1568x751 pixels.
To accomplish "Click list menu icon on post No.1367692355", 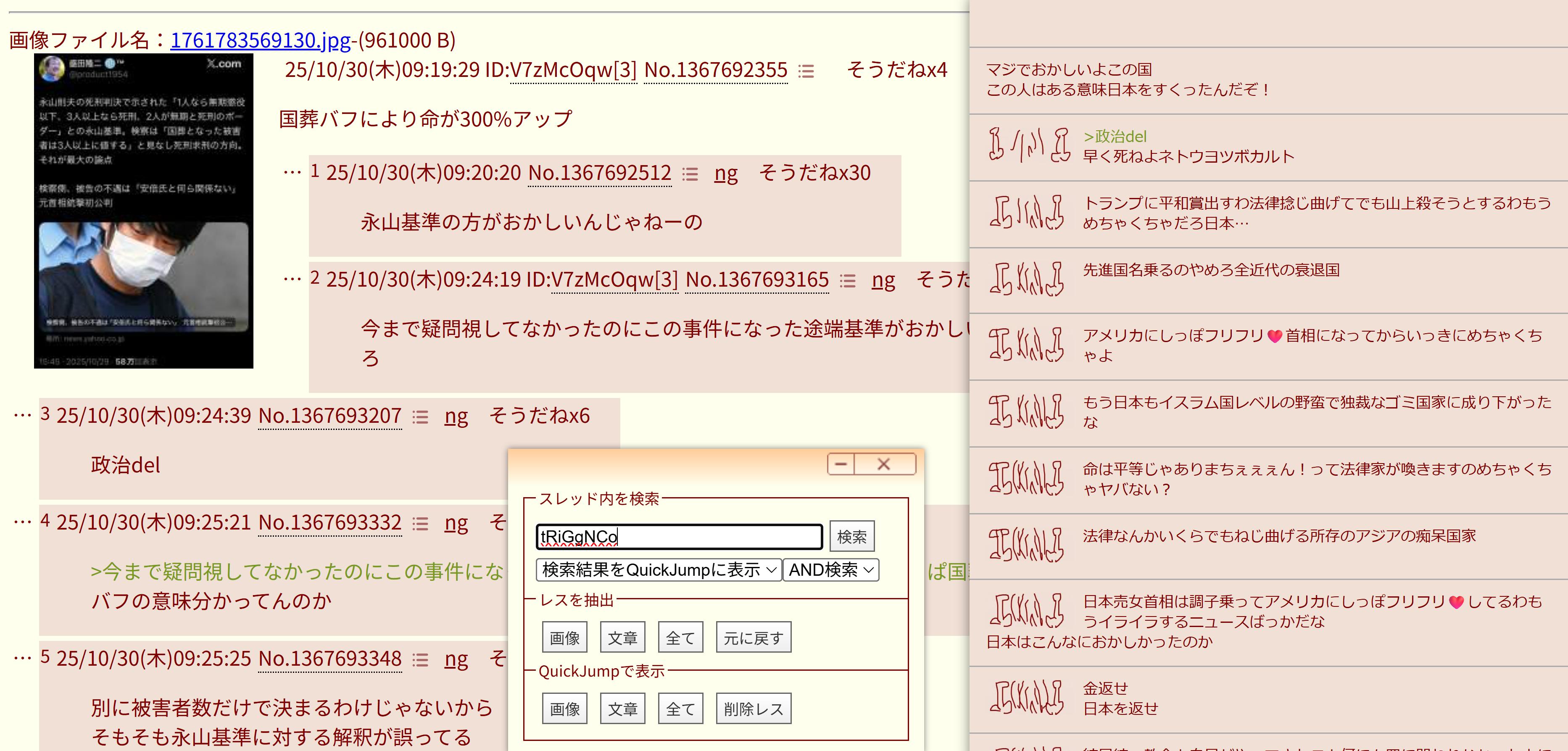I will point(806,71).
